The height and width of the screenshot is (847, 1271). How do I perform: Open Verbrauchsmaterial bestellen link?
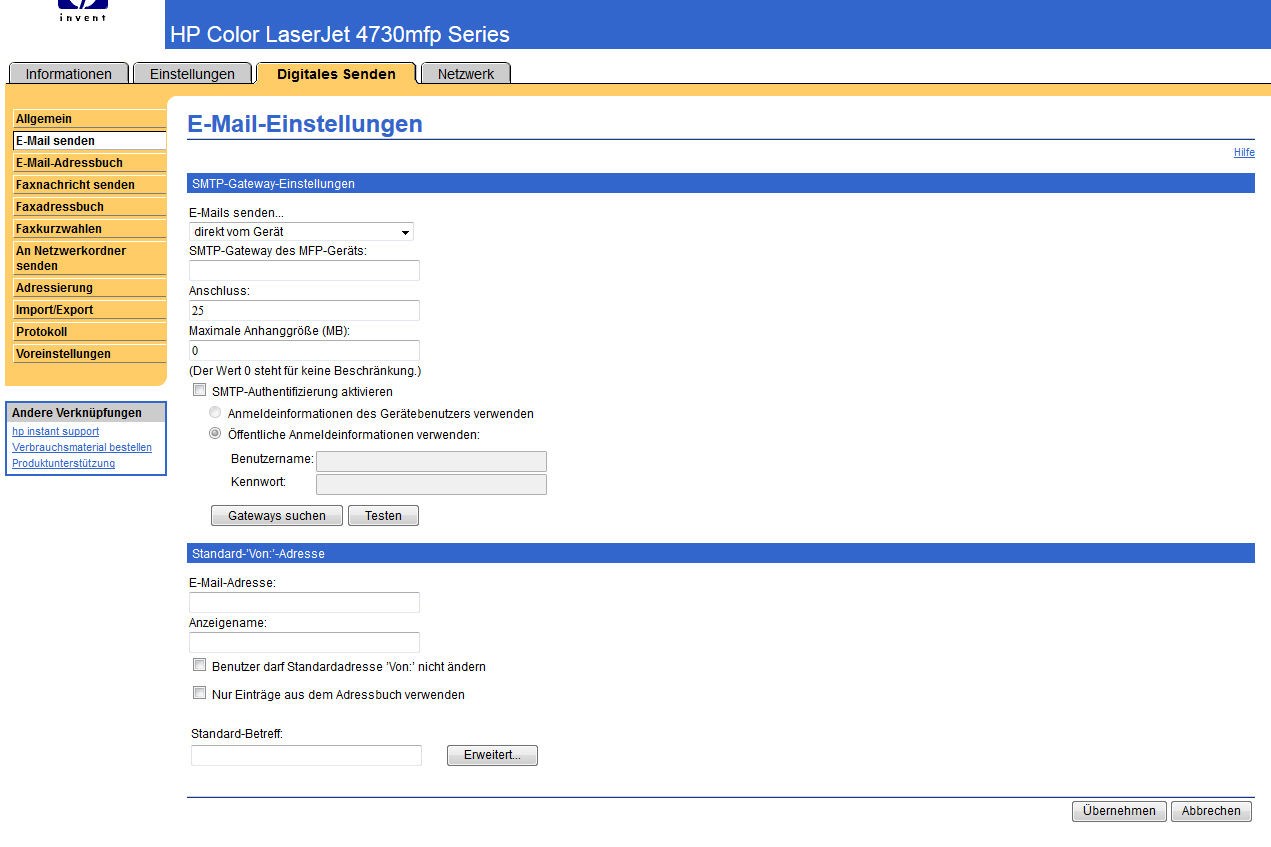(x=82, y=448)
